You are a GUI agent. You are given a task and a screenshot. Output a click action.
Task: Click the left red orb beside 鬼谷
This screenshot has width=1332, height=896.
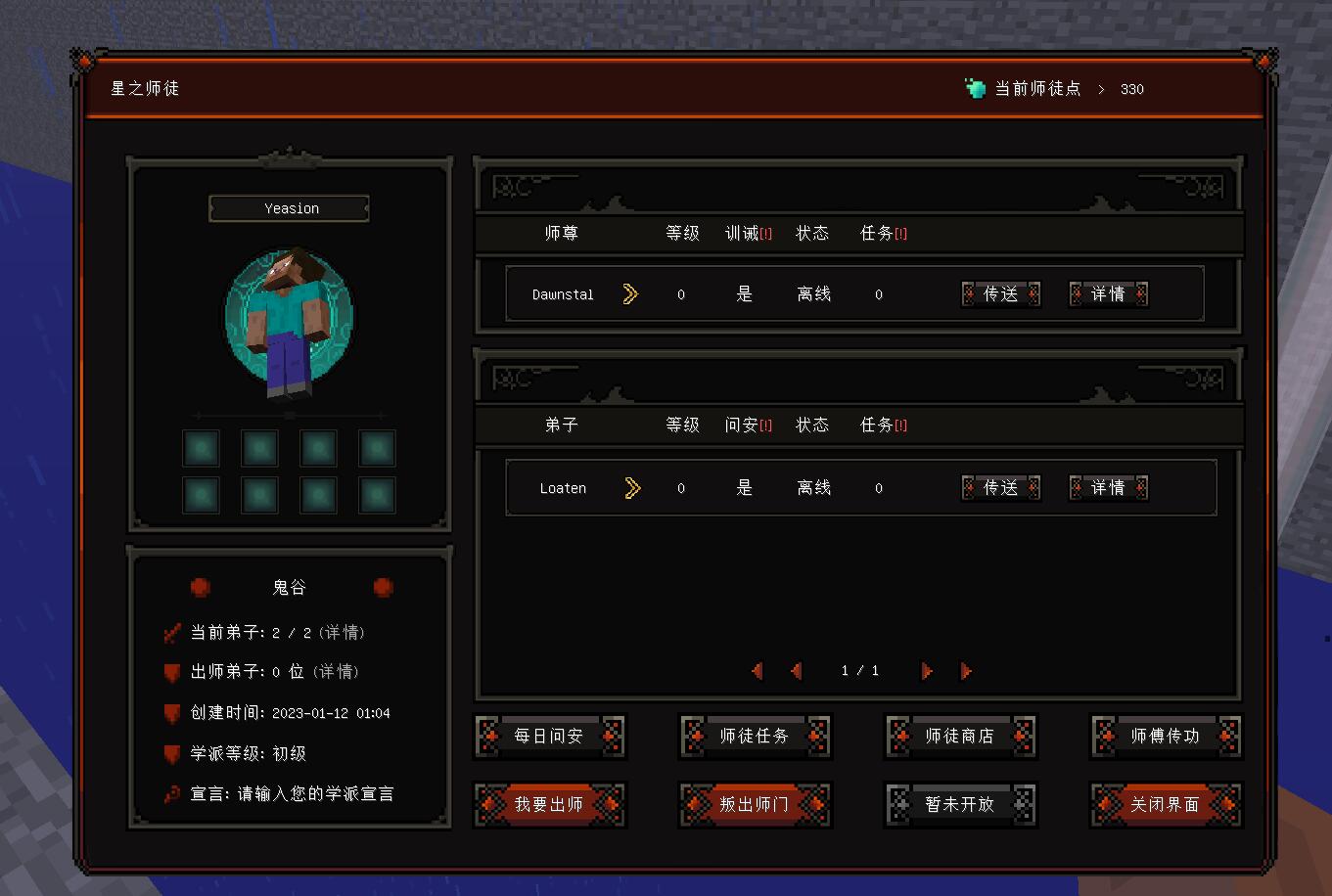tap(200, 587)
